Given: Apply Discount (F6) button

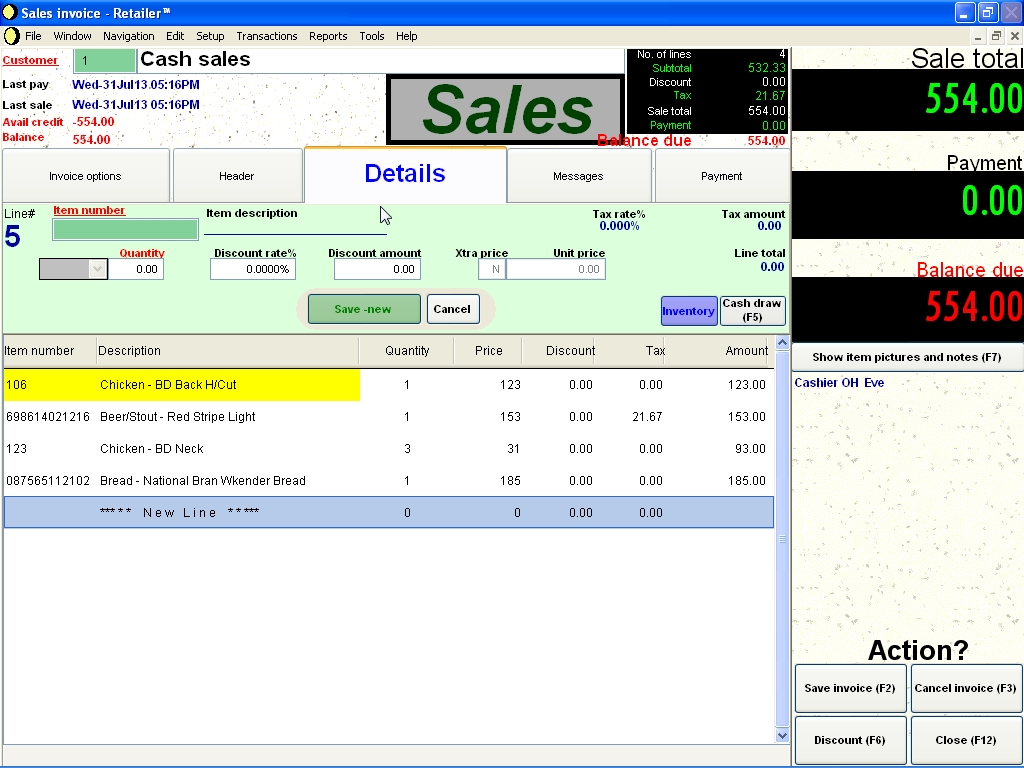Looking at the screenshot, I should (850, 740).
